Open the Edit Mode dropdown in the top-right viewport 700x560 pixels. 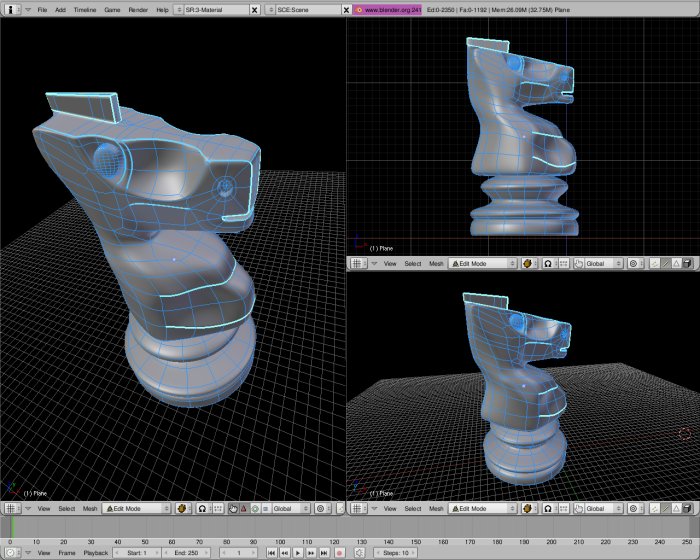click(483, 263)
